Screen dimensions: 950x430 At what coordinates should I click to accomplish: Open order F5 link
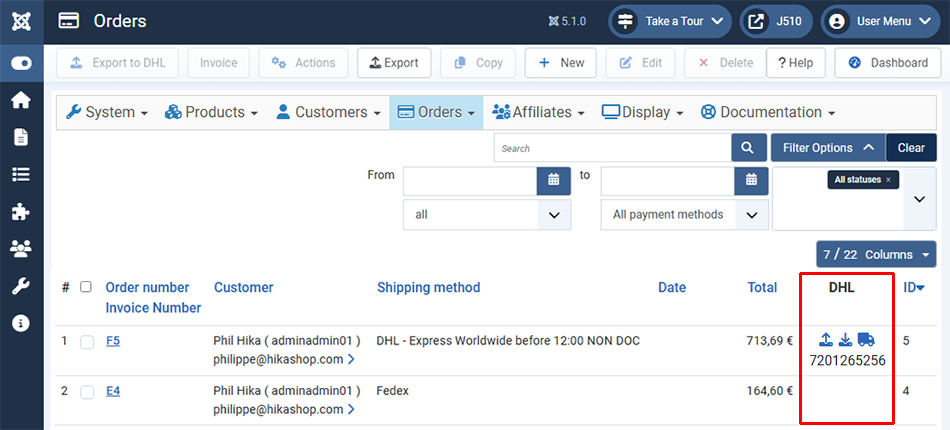pos(113,341)
